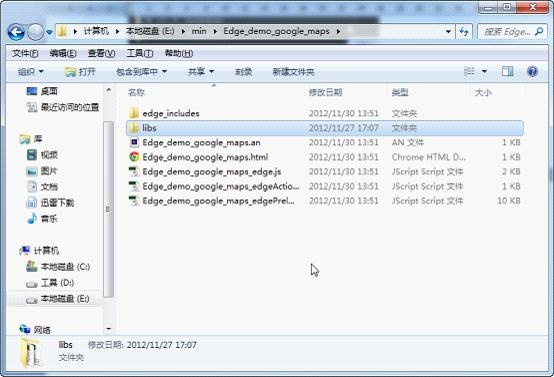Select Edge_demo_google_maps_edge.js script icon
Screen dimensions: 554x377
coord(134,172)
